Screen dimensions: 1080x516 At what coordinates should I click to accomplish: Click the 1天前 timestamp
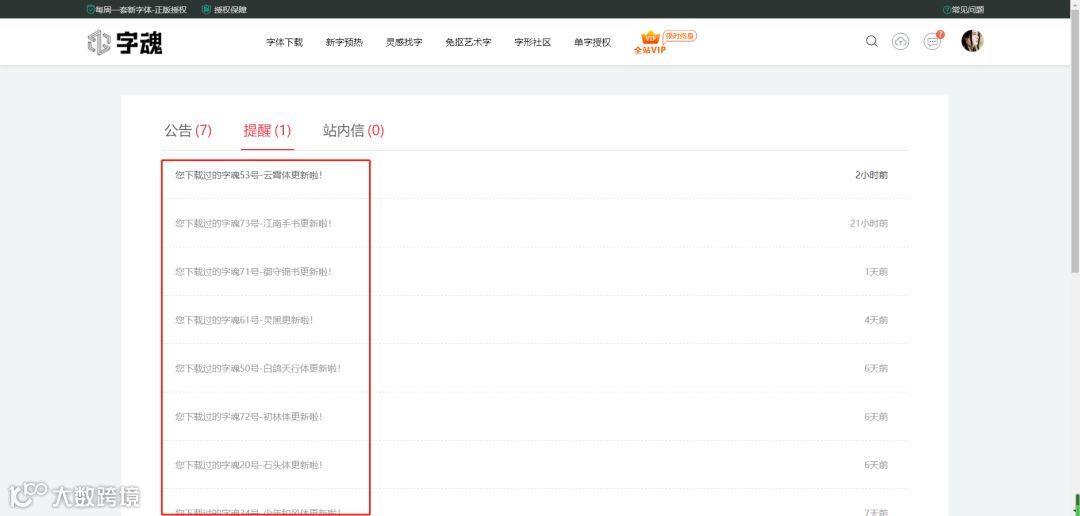click(x=876, y=271)
